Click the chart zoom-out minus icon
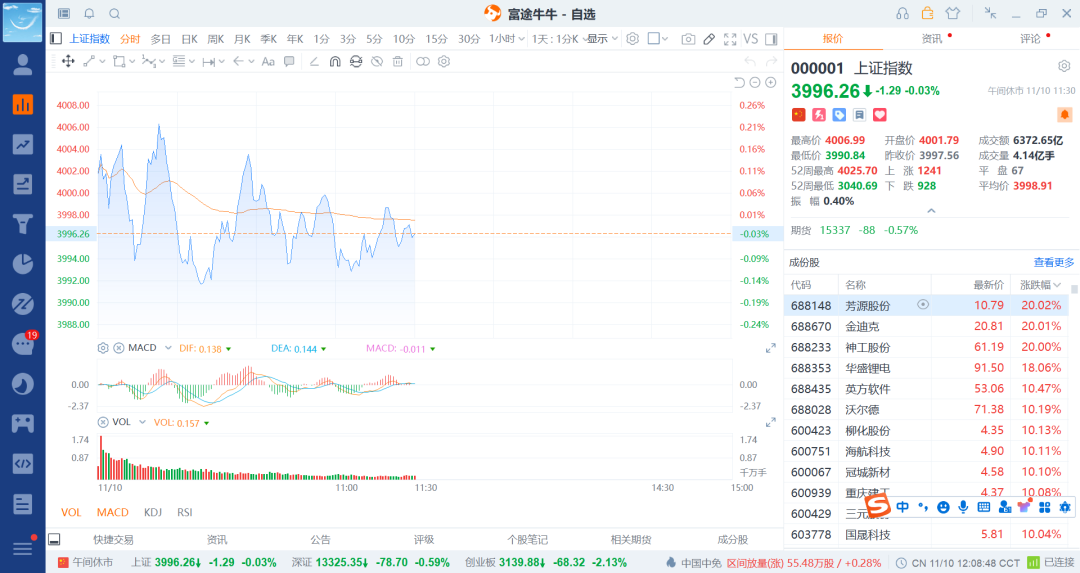The height and width of the screenshot is (573, 1080). click(755, 83)
